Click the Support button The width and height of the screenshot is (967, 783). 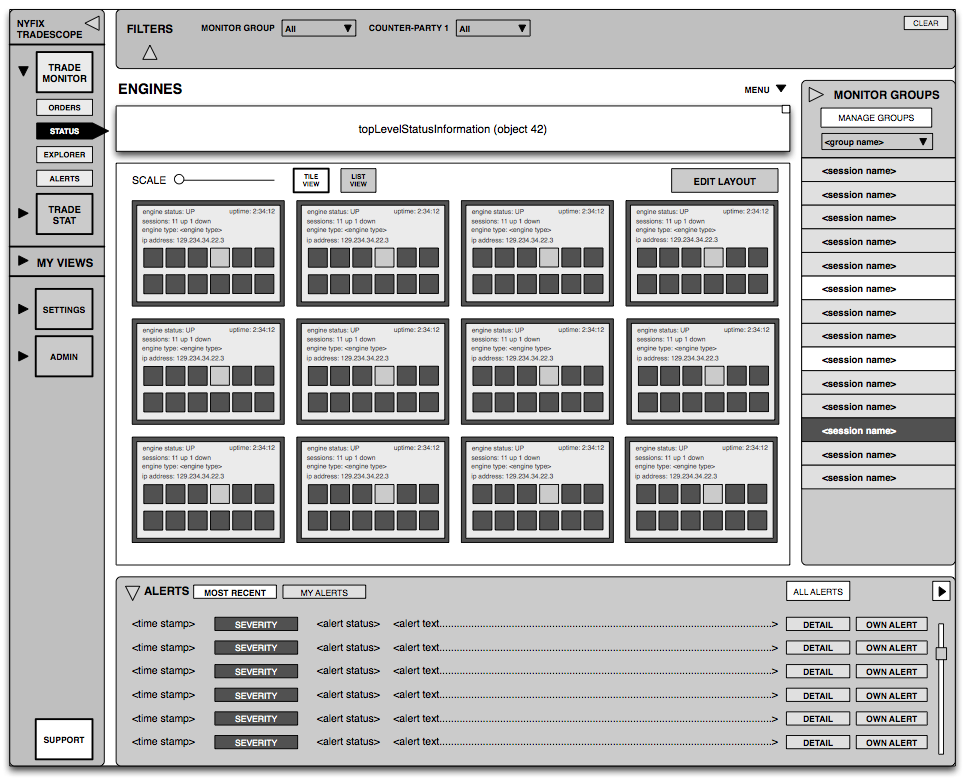click(x=64, y=739)
